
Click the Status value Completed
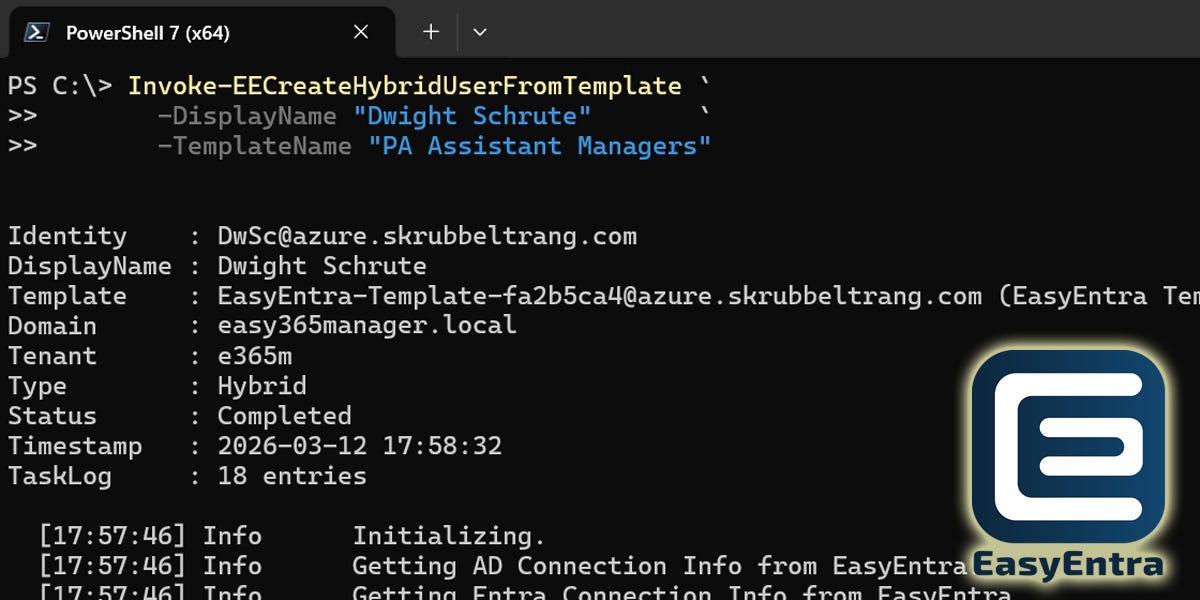pyautogui.click(x=284, y=417)
